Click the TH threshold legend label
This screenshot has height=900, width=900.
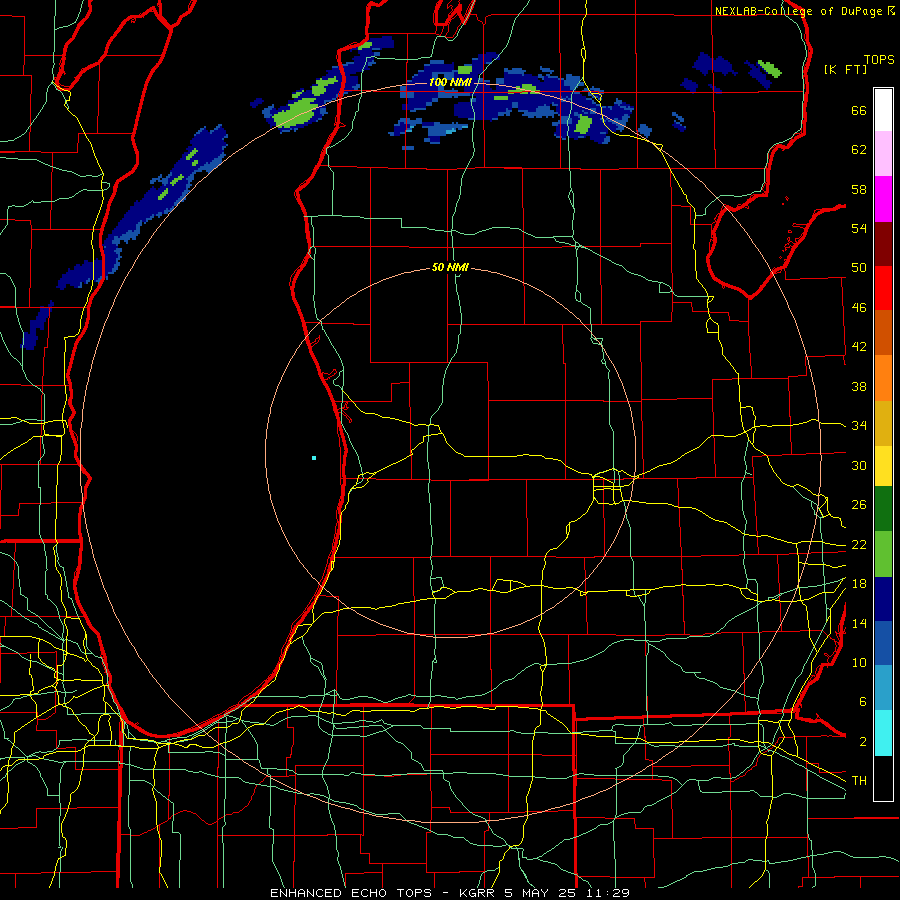click(x=859, y=781)
